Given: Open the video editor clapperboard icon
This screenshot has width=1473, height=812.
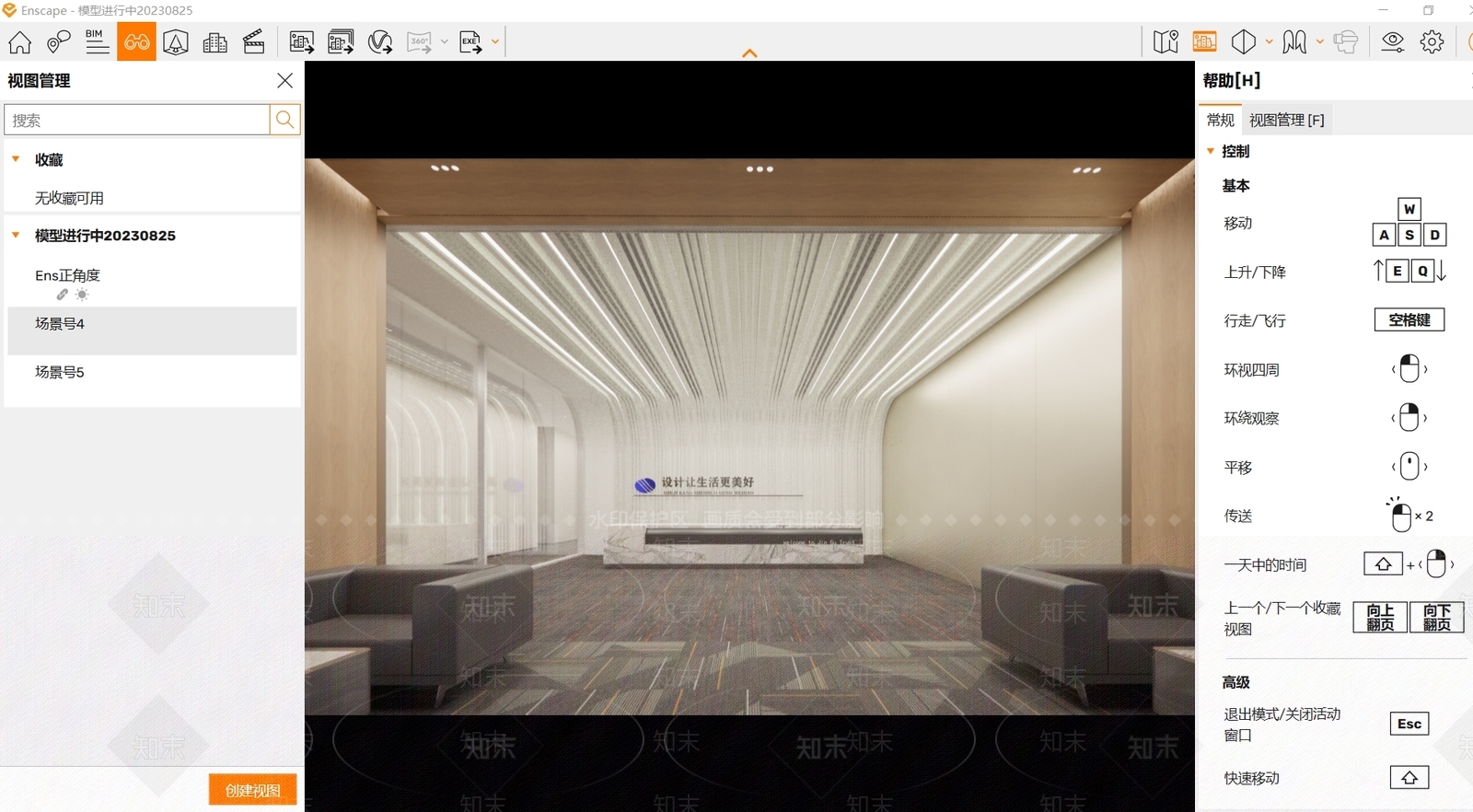Looking at the screenshot, I should (x=254, y=42).
